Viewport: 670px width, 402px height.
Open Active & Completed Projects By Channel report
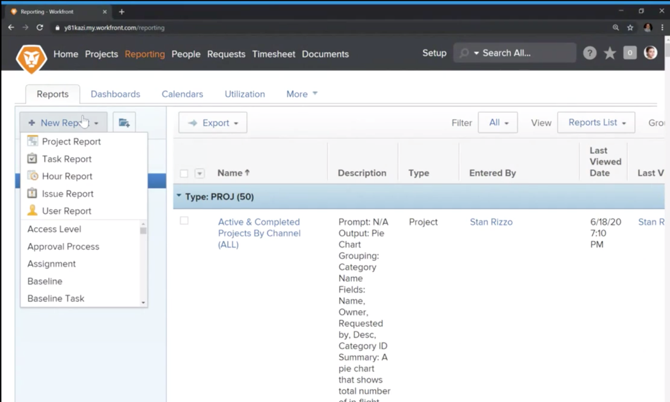pos(259,233)
